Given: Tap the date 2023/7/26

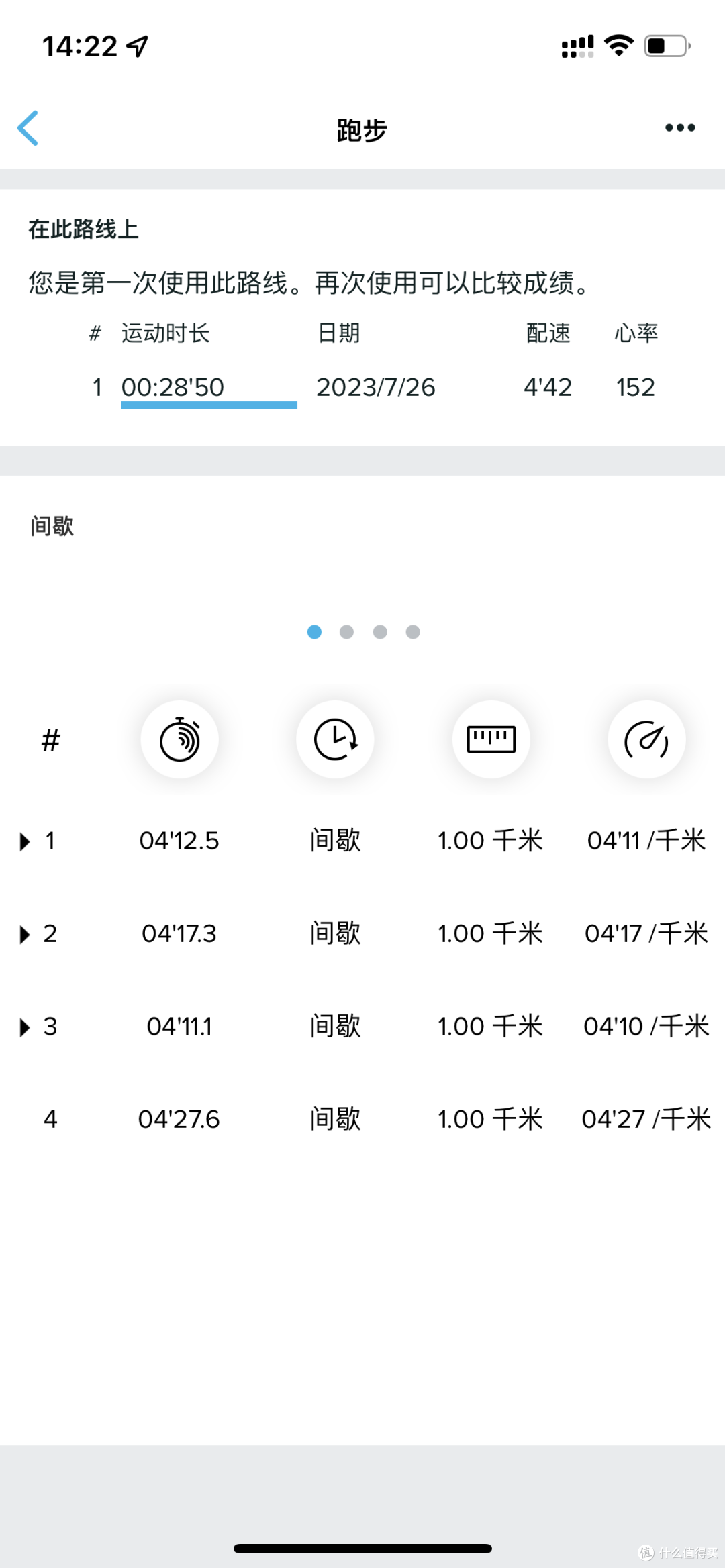Looking at the screenshot, I should point(376,387).
